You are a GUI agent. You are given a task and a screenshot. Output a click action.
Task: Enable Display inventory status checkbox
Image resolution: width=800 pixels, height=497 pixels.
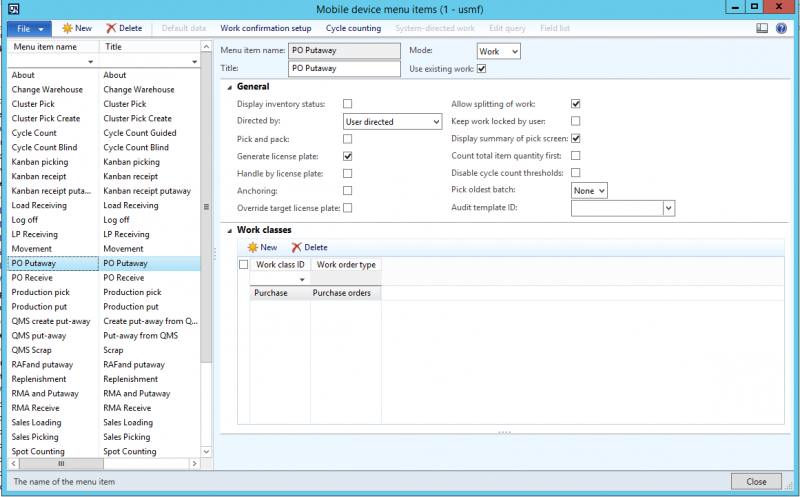pyautogui.click(x=347, y=104)
